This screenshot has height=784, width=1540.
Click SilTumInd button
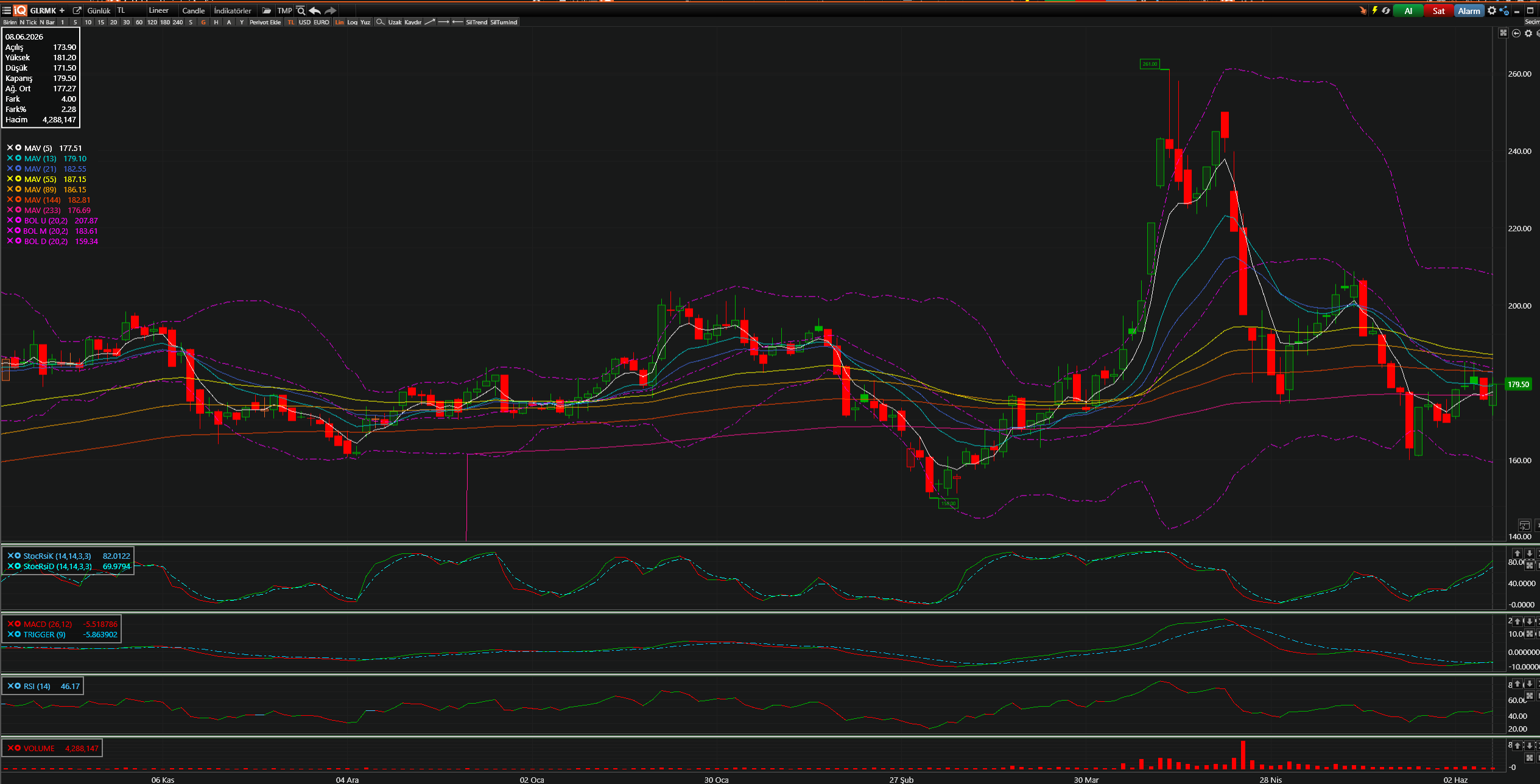[x=504, y=22]
